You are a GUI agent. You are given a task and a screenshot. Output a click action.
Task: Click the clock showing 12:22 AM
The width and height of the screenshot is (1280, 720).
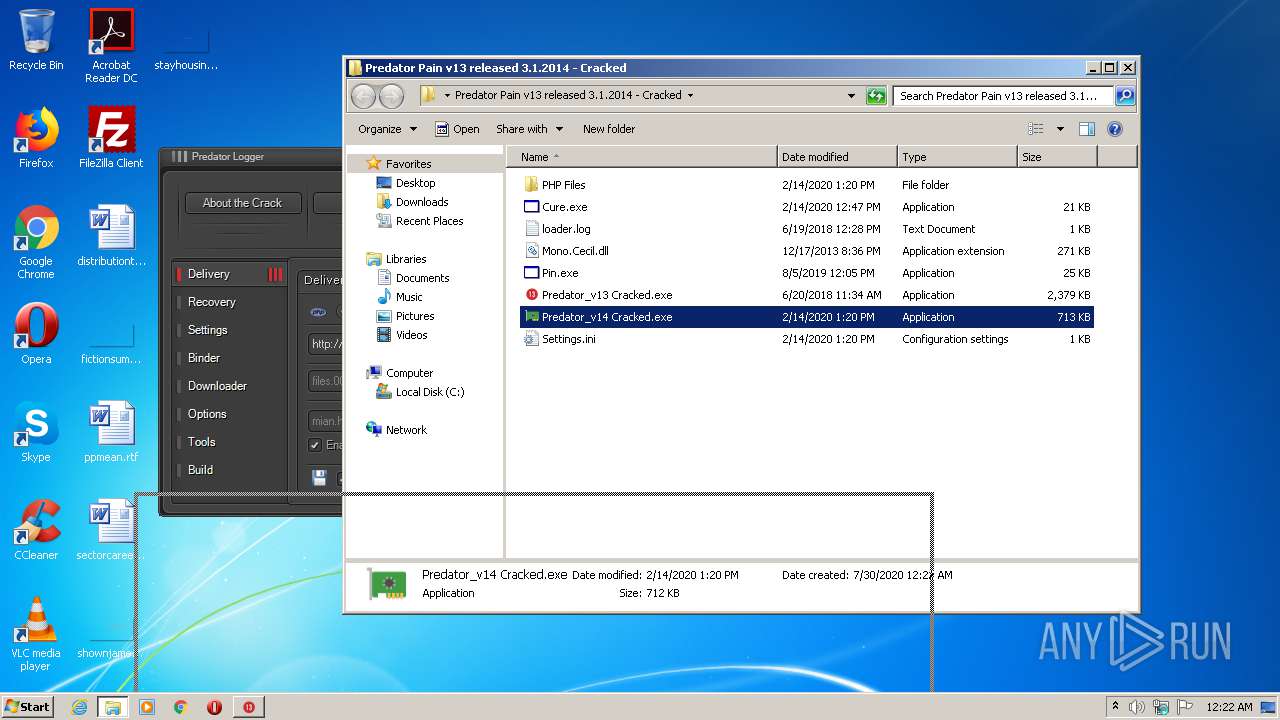1229,707
